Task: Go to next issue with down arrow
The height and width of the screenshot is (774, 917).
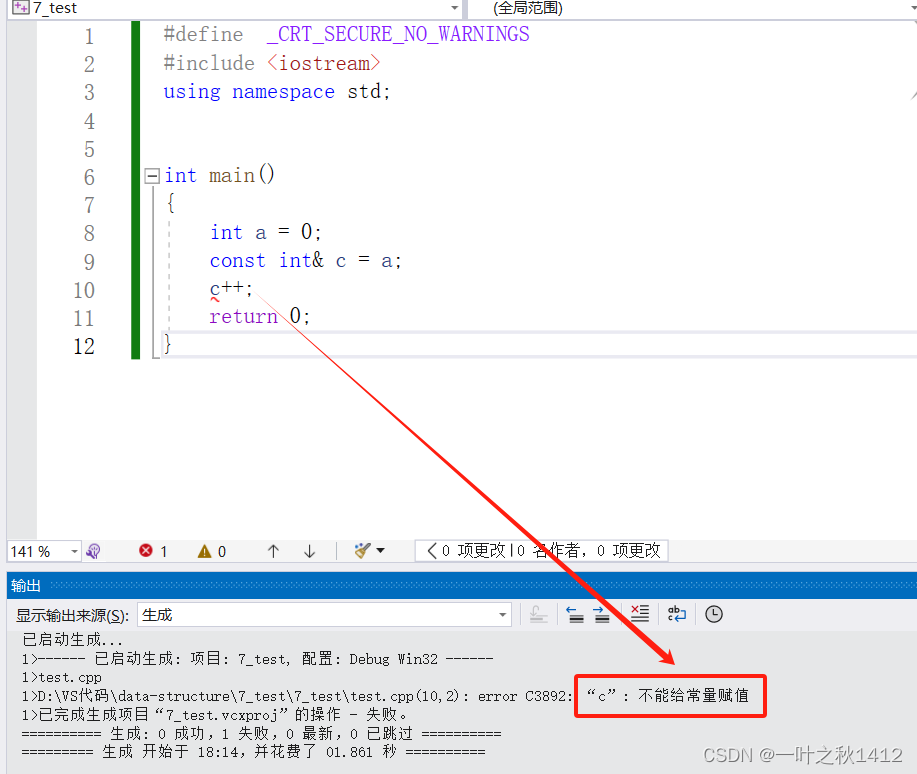Action: pyautogui.click(x=309, y=551)
